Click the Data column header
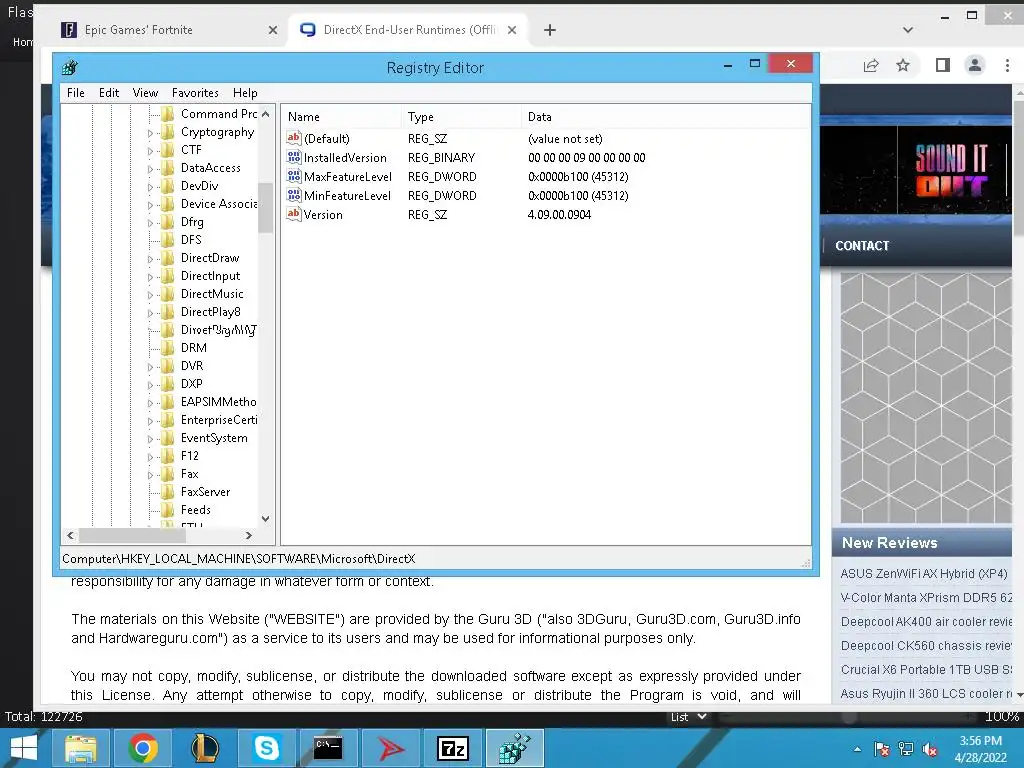 (666, 117)
